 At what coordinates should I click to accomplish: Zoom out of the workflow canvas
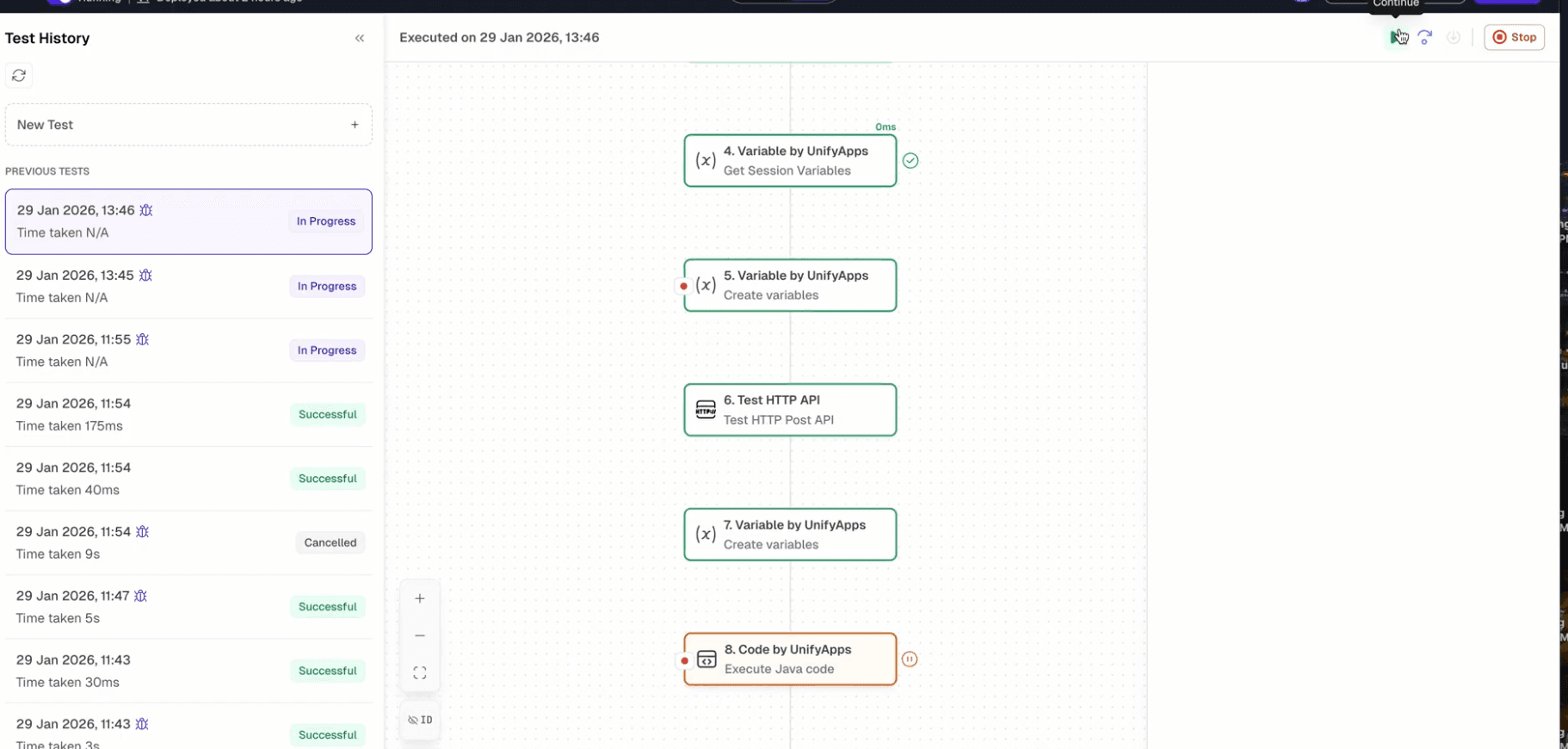coord(420,635)
